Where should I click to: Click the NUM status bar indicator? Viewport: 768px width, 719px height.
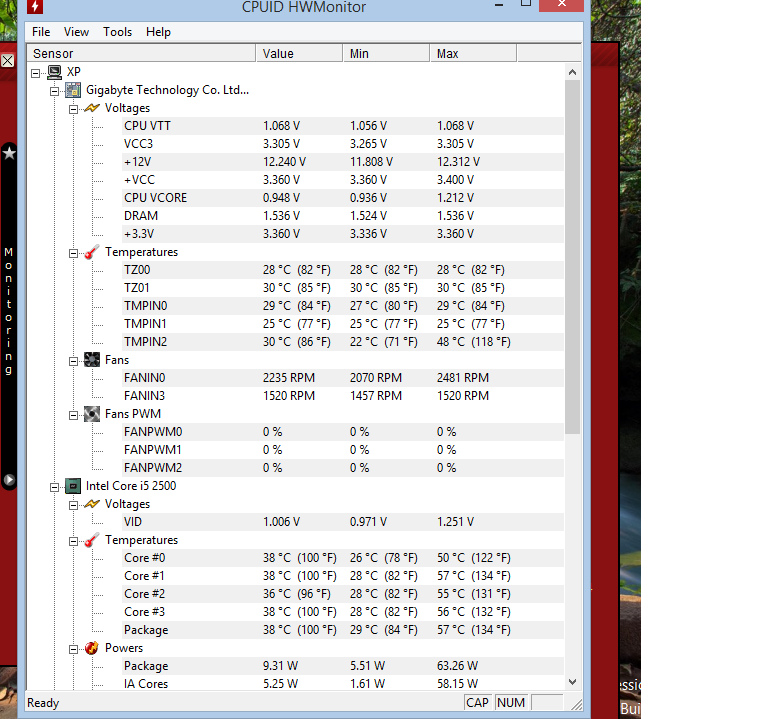pos(511,703)
